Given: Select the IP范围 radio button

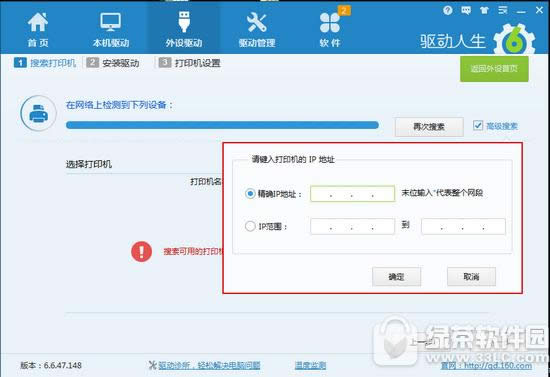Looking at the screenshot, I should tap(250, 226).
